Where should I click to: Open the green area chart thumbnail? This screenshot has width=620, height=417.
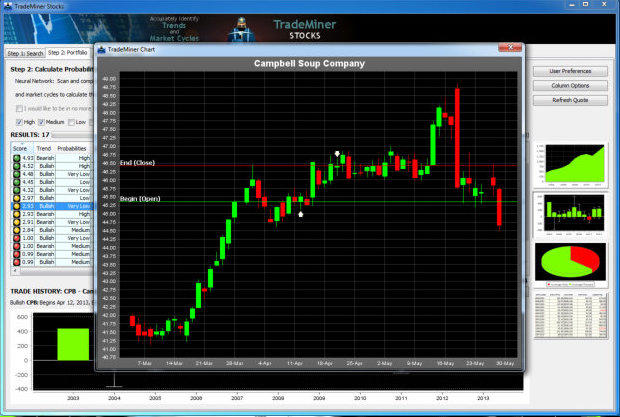click(x=571, y=165)
